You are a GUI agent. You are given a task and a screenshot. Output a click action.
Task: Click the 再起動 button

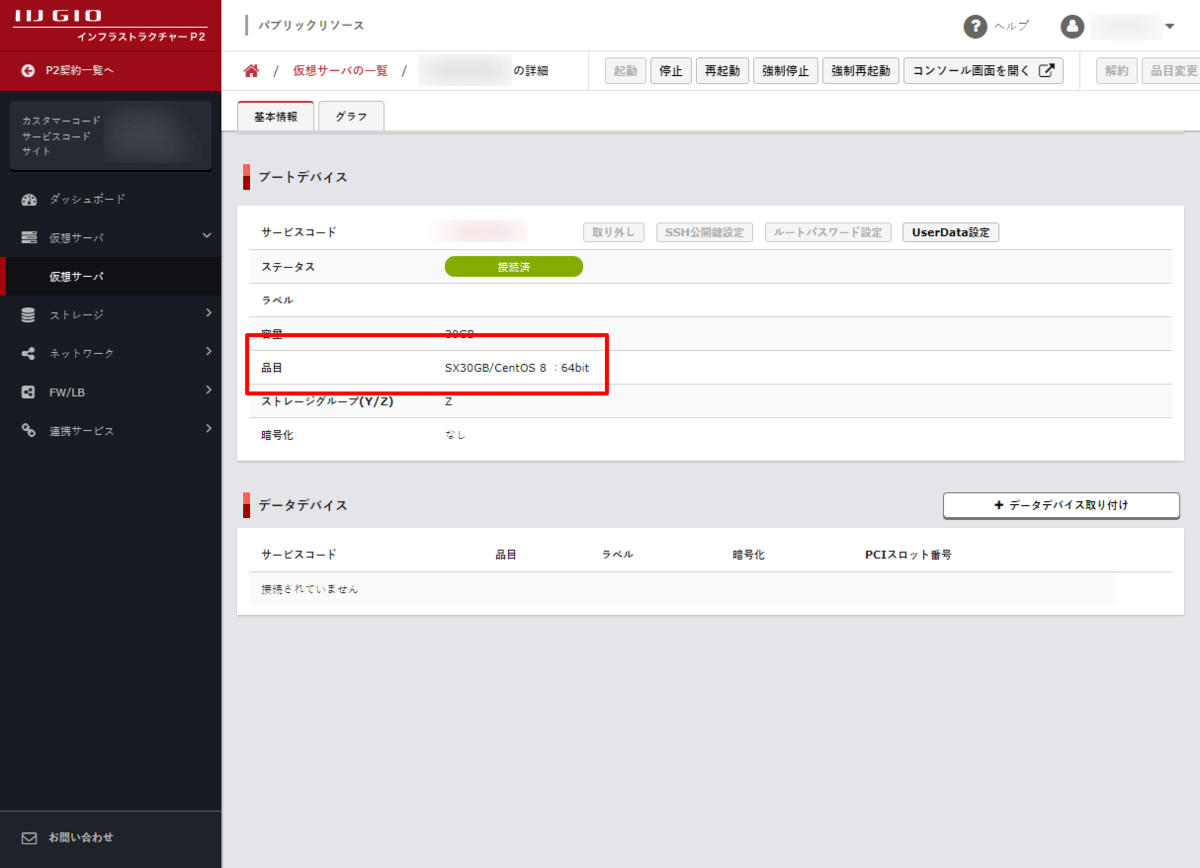722,71
